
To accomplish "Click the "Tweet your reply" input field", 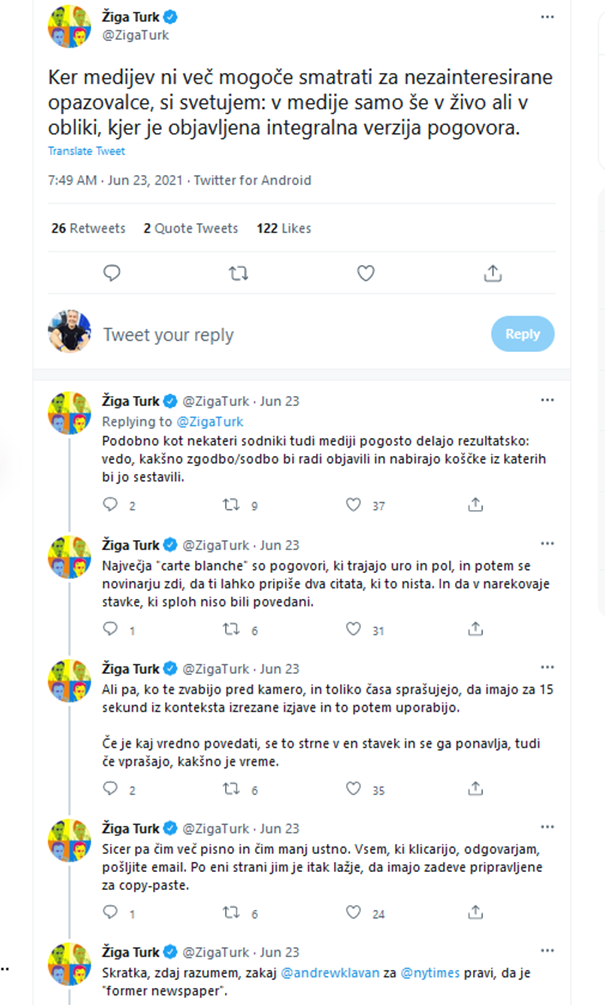I will (280, 335).
